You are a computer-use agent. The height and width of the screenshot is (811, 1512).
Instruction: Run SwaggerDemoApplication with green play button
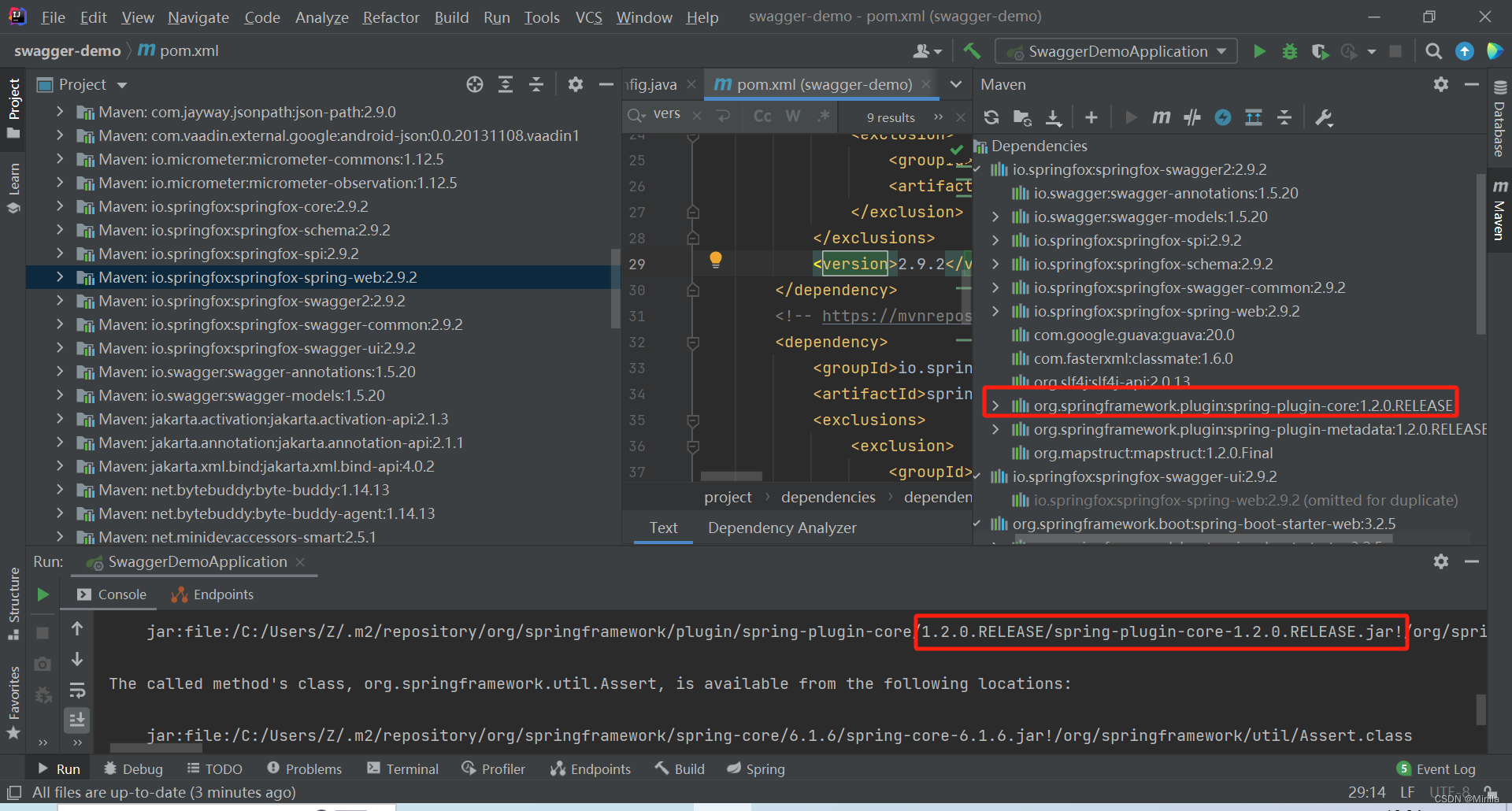point(1259,51)
